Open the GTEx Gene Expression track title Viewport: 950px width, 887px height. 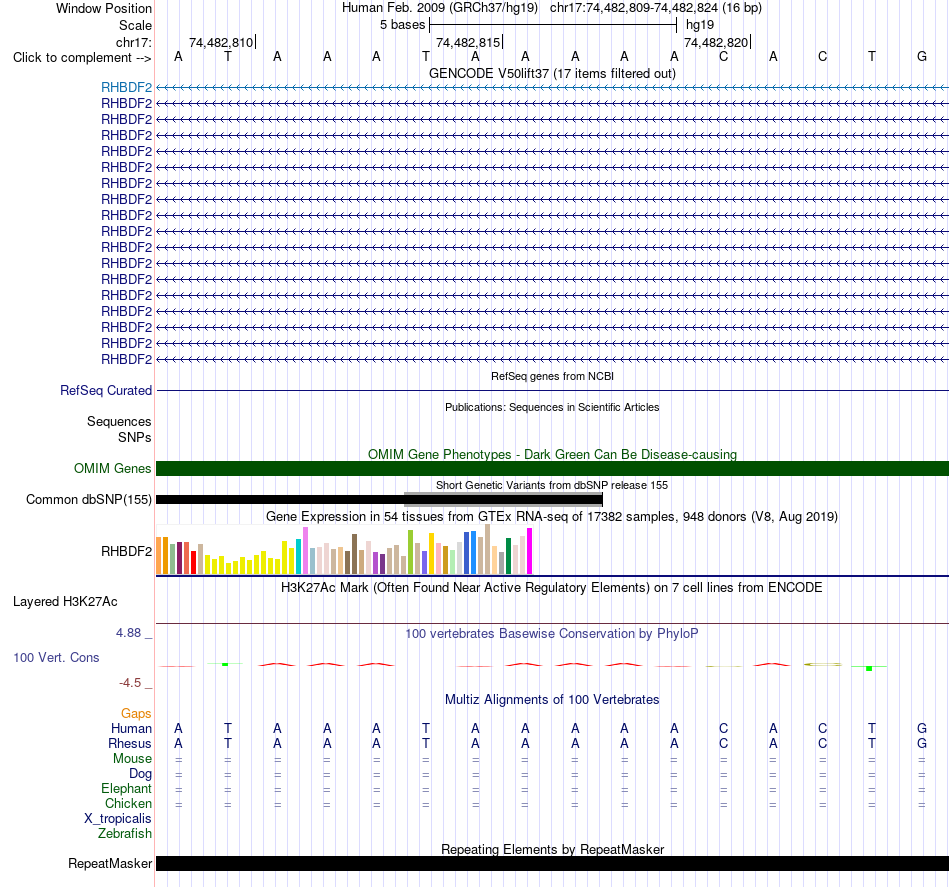[552, 517]
